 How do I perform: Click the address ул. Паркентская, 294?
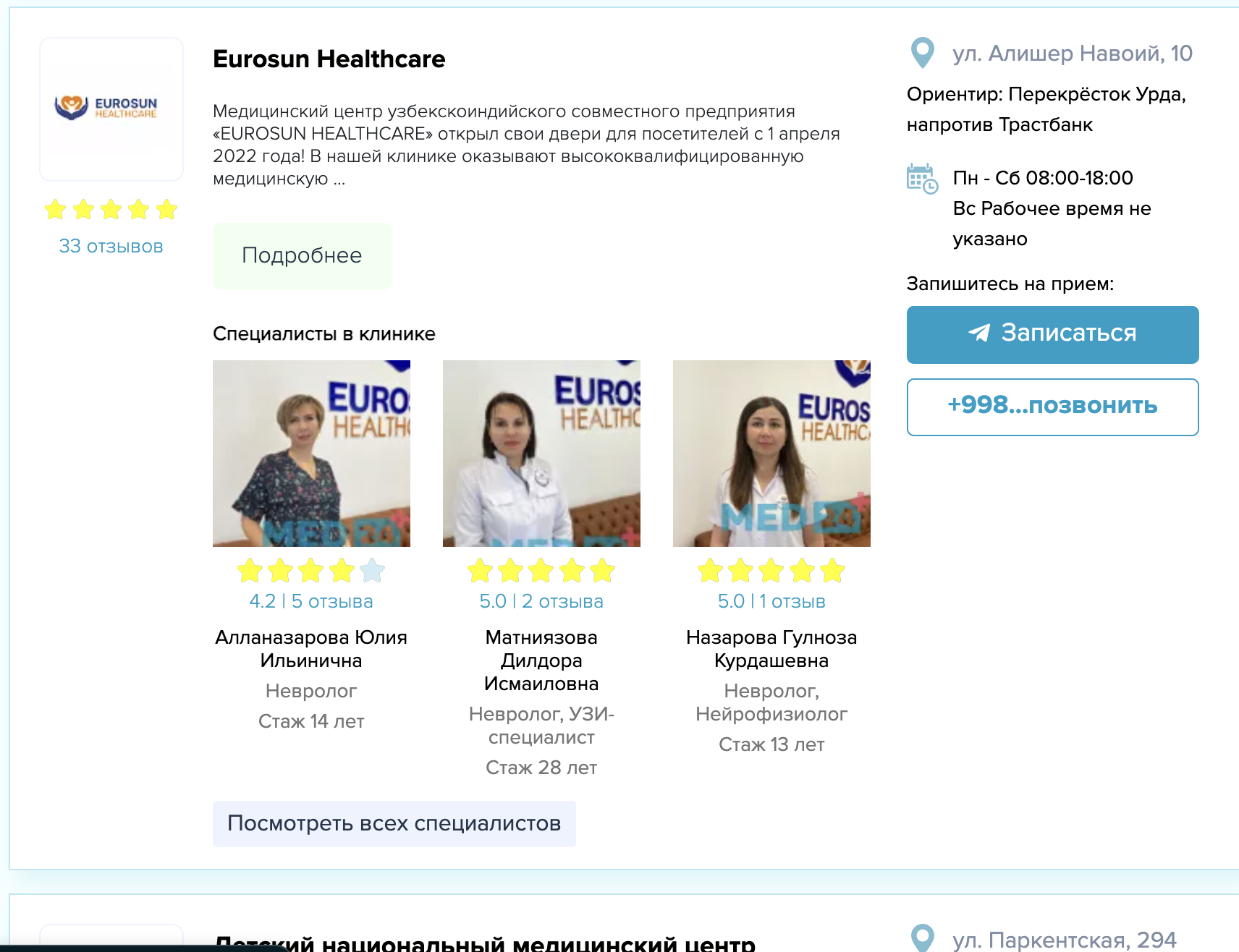click(1065, 940)
